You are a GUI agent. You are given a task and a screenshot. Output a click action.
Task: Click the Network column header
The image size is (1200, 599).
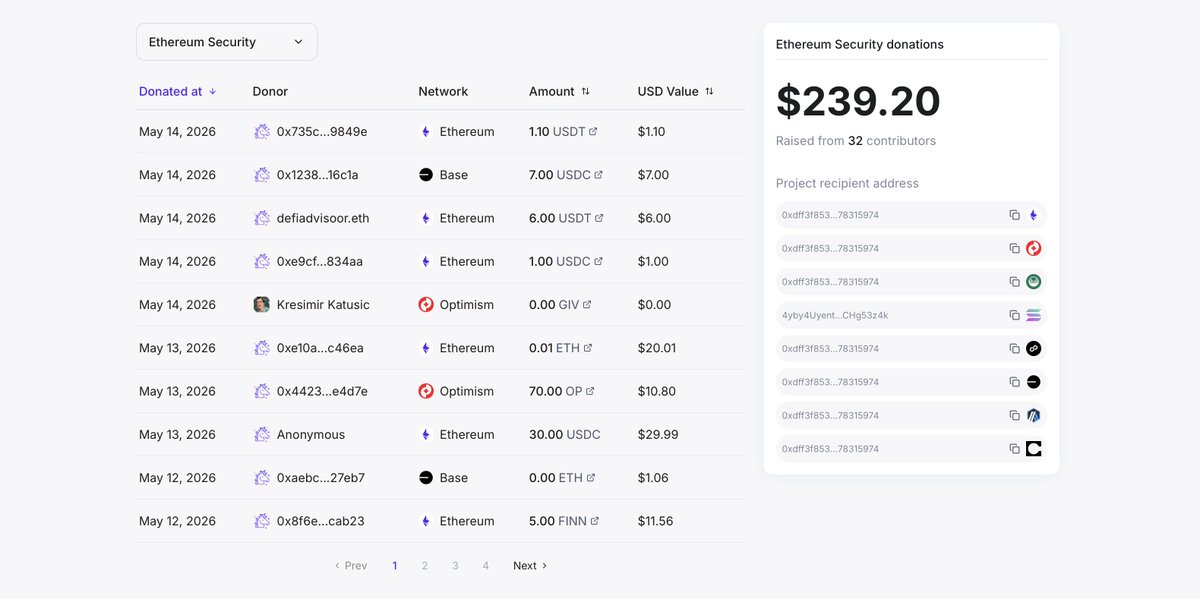443,91
